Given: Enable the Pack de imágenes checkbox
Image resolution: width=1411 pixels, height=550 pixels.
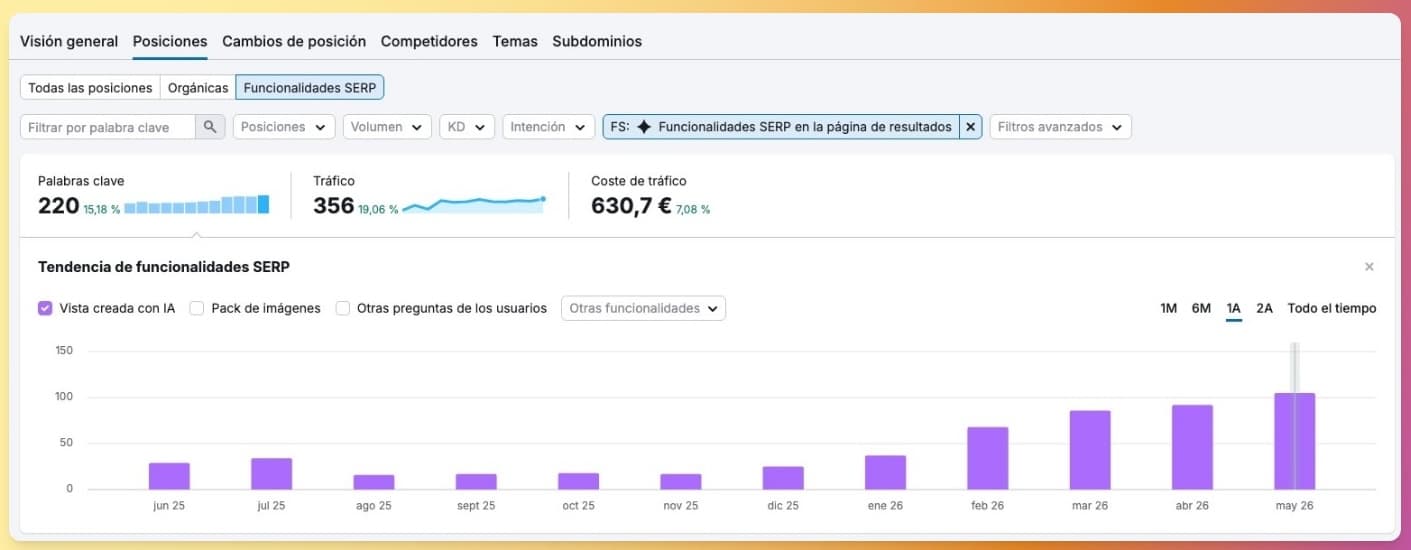Looking at the screenshot, I should 197,308.
